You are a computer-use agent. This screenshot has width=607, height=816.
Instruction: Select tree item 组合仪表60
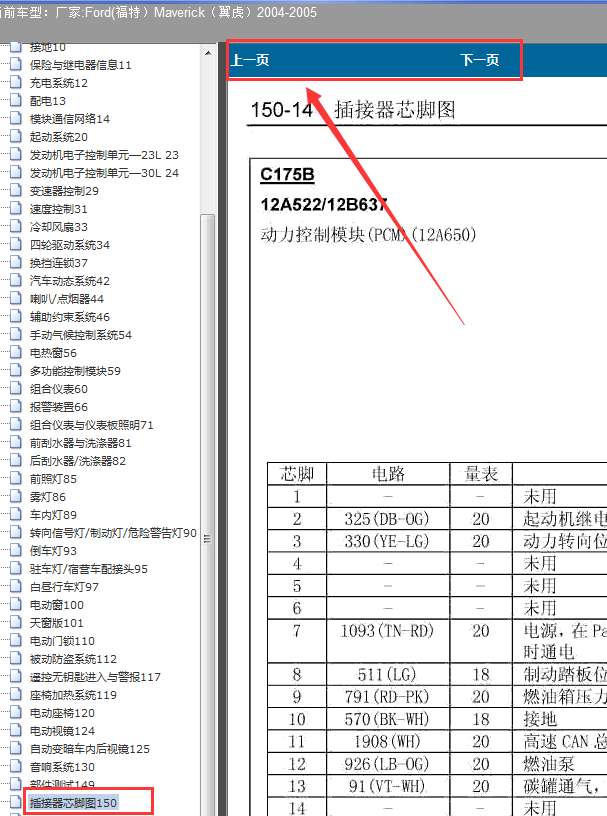(x=59, y=389)
